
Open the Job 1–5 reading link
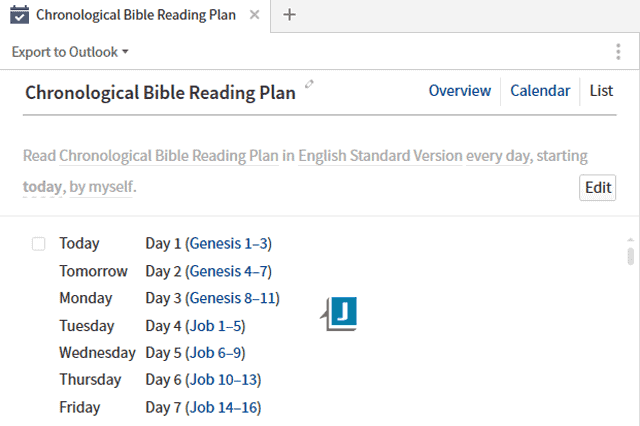coord(215,326)
